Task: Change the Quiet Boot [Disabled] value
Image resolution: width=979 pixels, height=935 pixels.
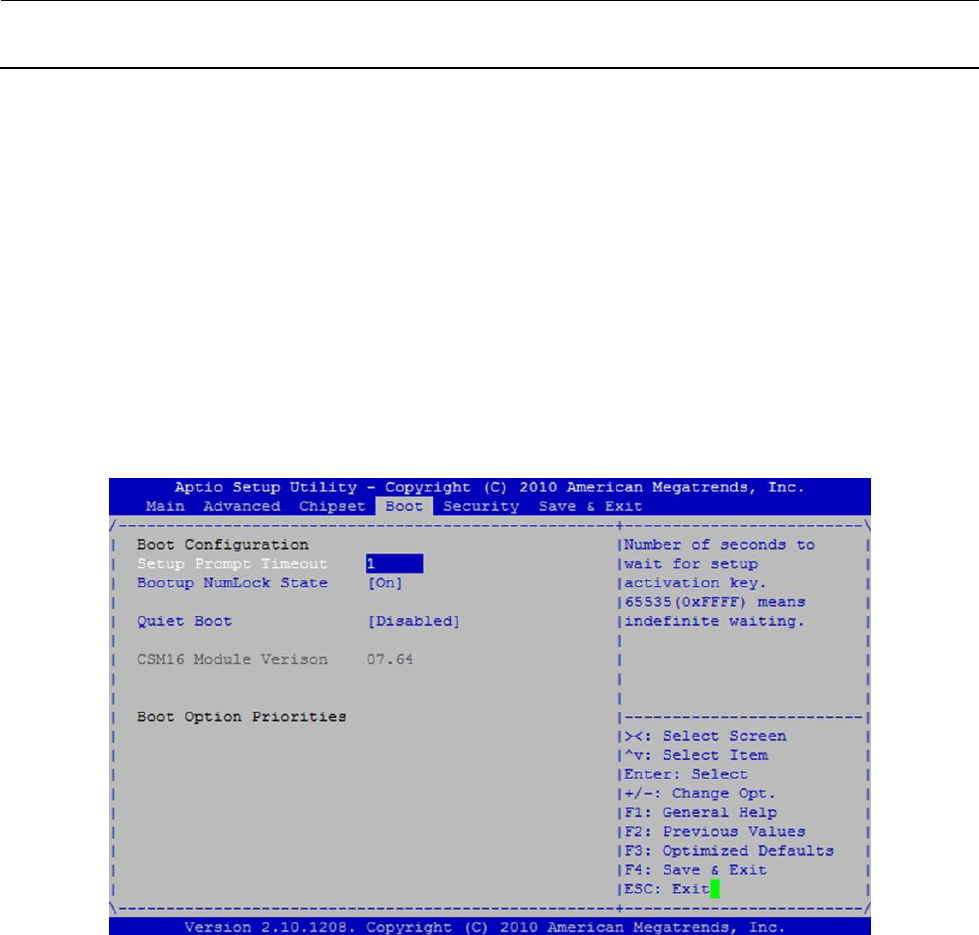Action: click(413, 621)
